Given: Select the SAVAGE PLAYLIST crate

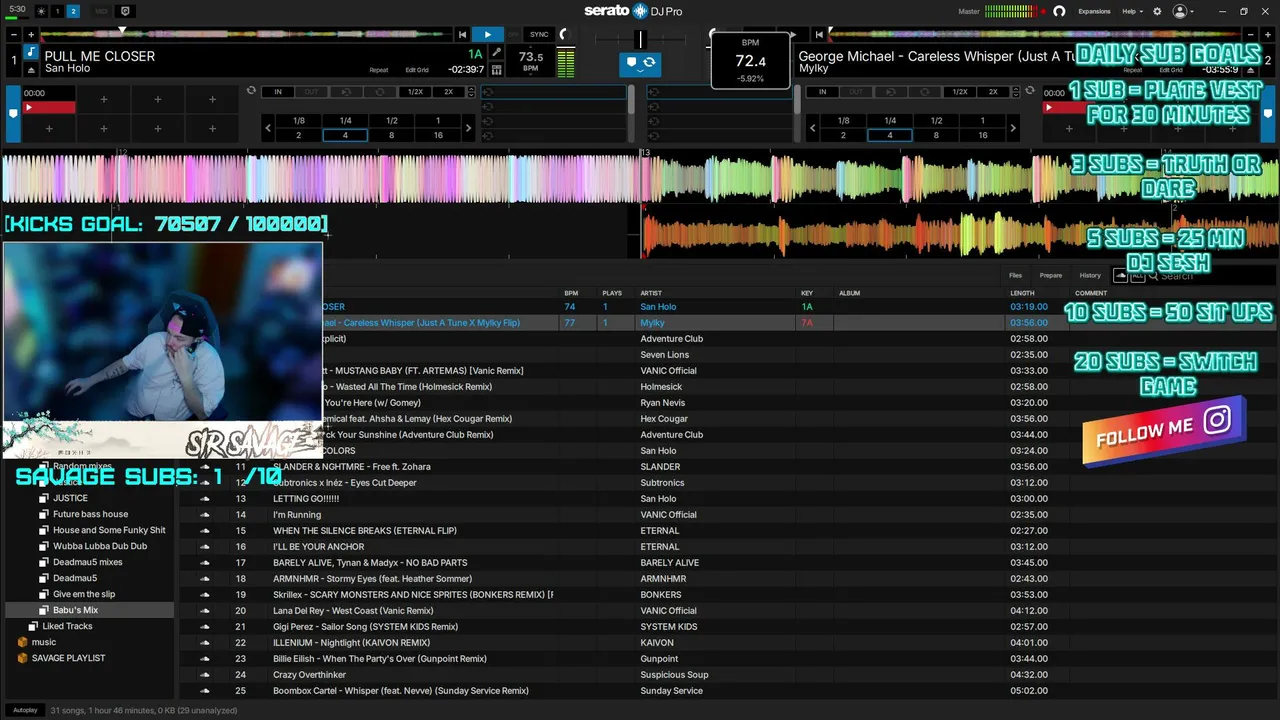Looking at the screenshot, I should coord(68,658).
